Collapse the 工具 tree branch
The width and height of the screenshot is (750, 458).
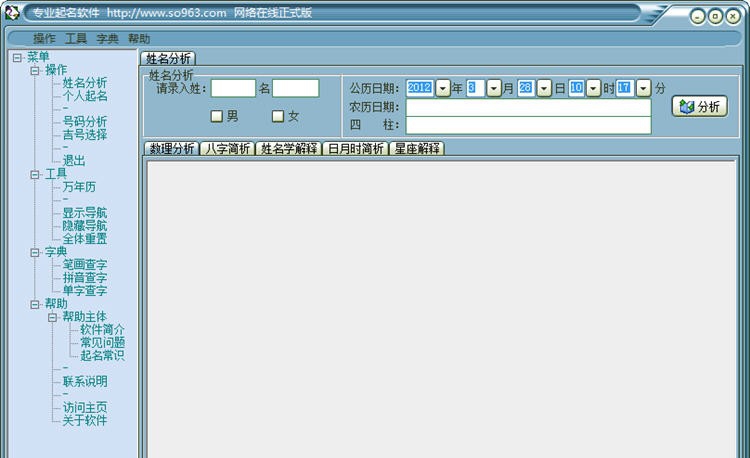35,175
